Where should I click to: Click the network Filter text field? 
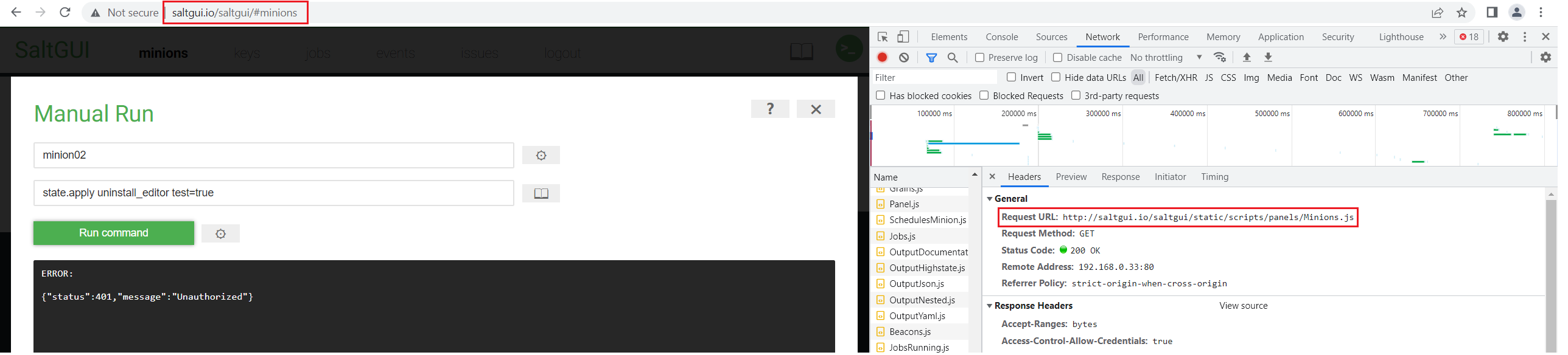pos(934,77)
